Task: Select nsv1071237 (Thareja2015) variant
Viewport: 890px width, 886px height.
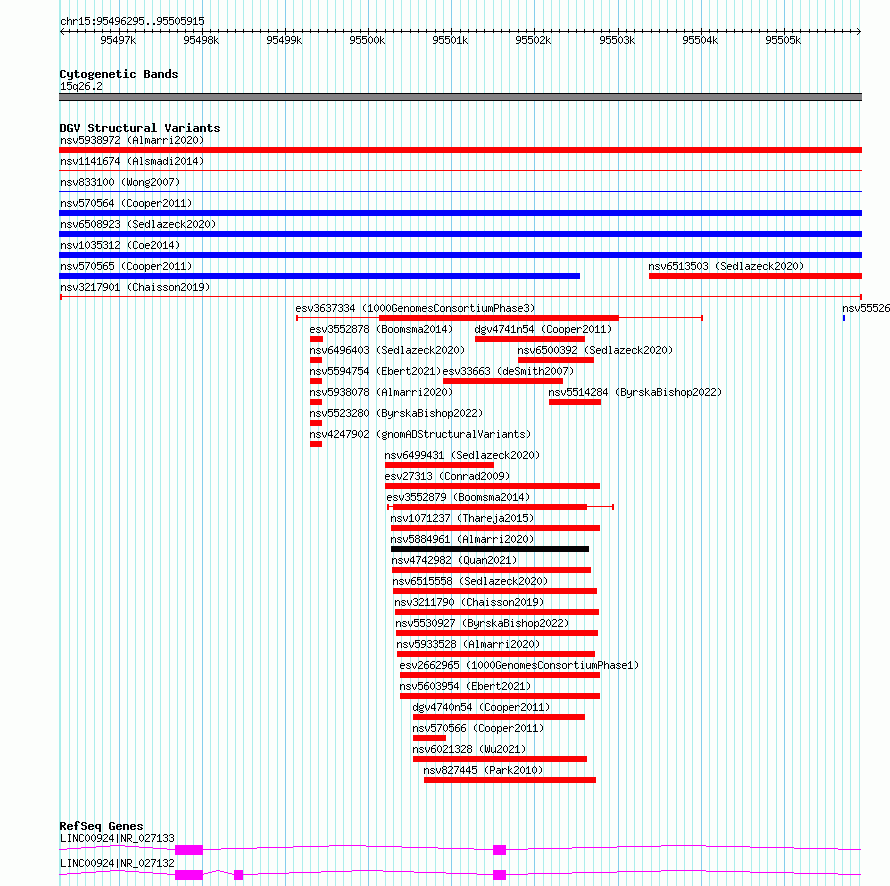Action: 462,518
